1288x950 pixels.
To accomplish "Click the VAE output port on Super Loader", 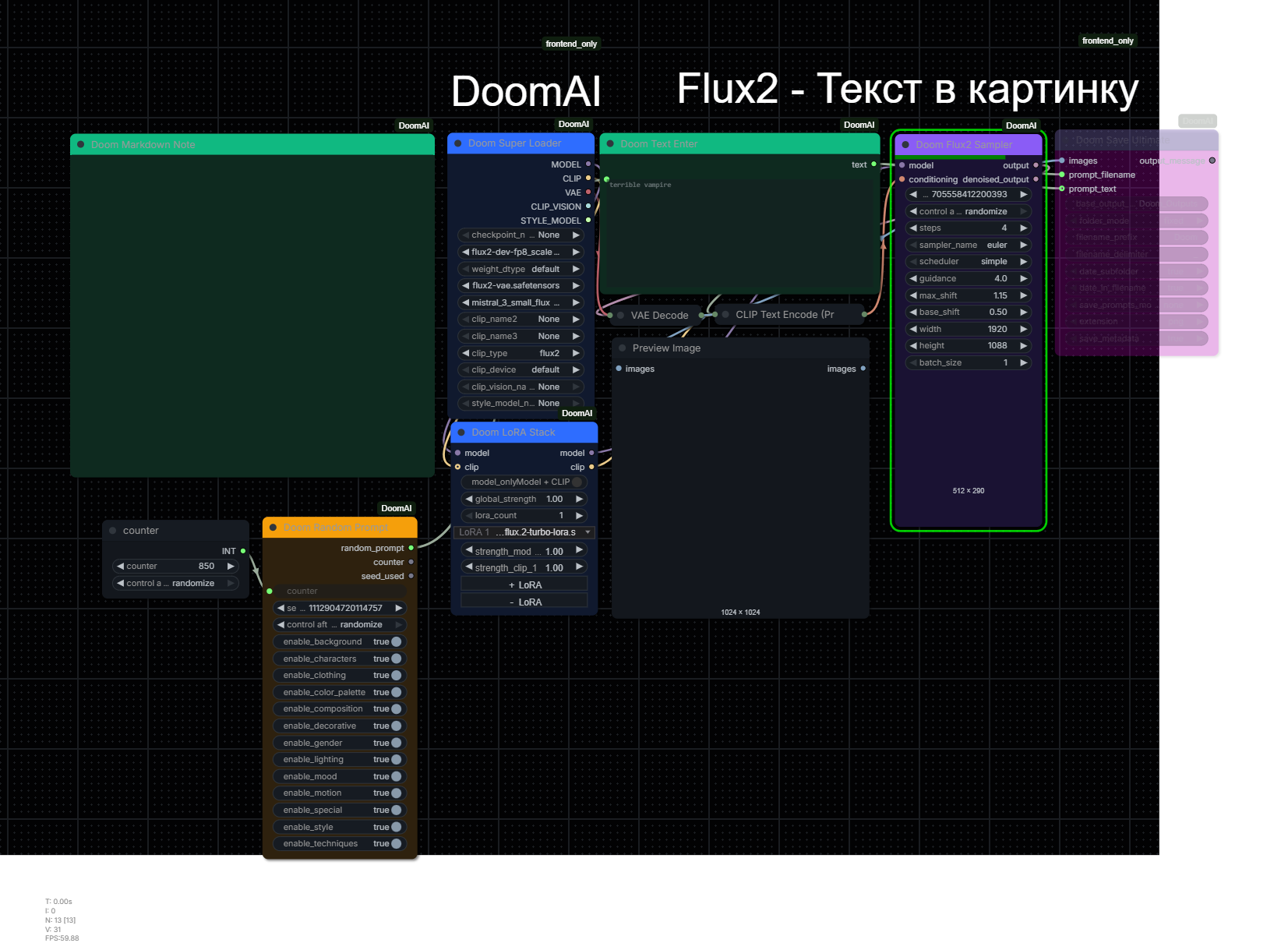I will (588, 192).
